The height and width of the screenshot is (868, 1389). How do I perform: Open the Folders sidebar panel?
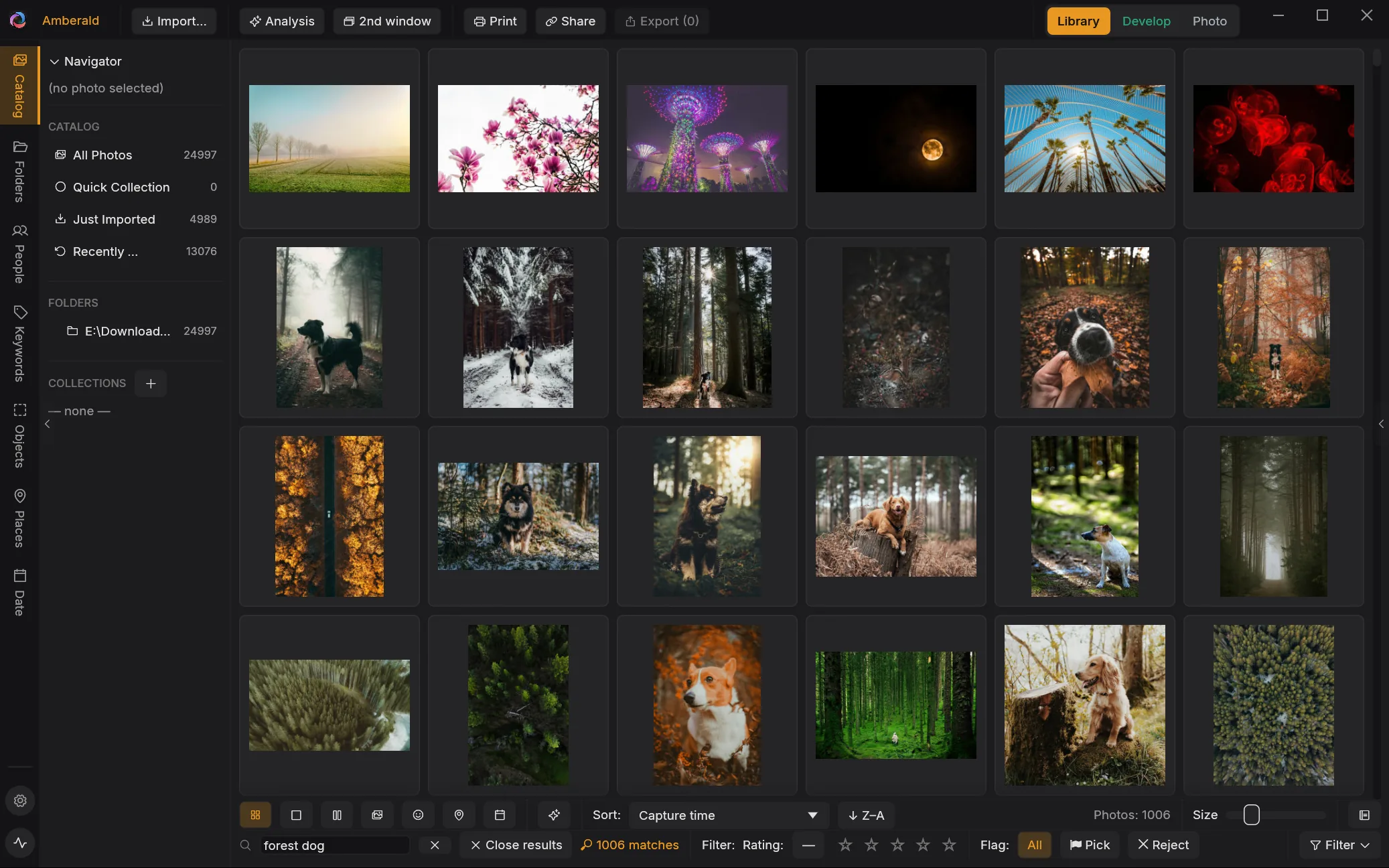click(x=20, y=171)
